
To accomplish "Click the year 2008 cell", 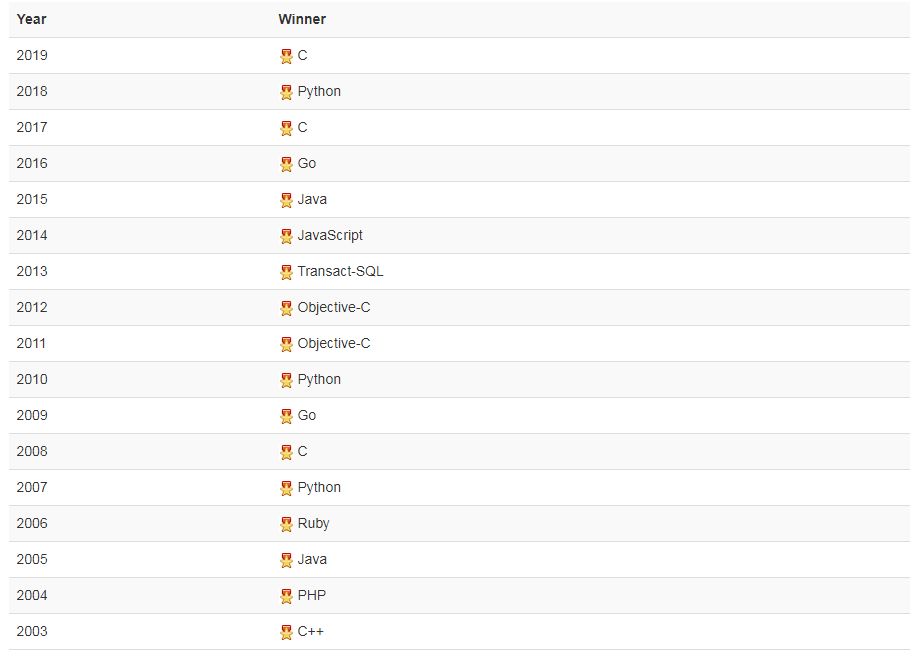I will pyautogui.click(x=32, y=451).
